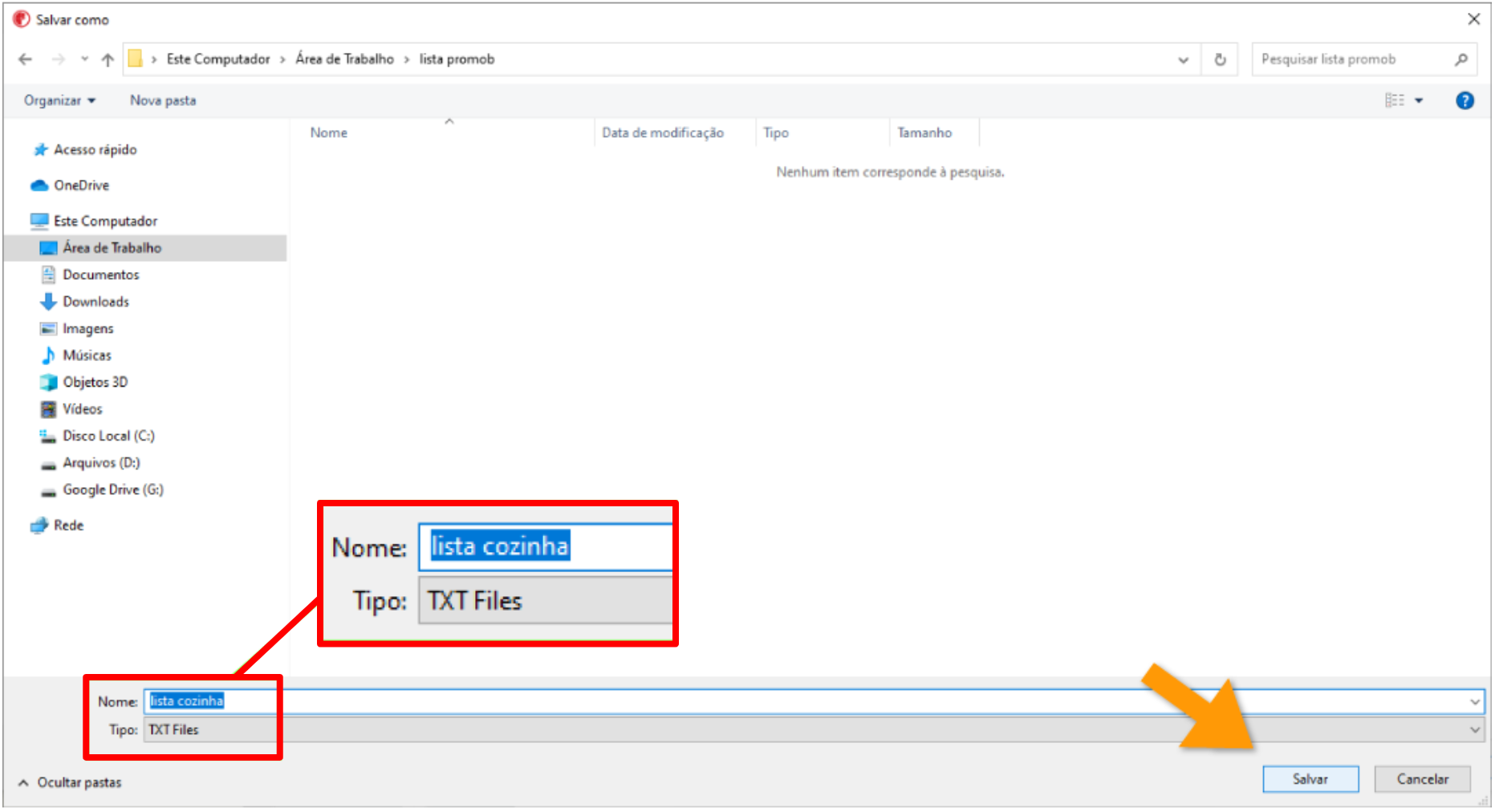
Task: Open Documentos folder in sidebar
Action: 101,274
